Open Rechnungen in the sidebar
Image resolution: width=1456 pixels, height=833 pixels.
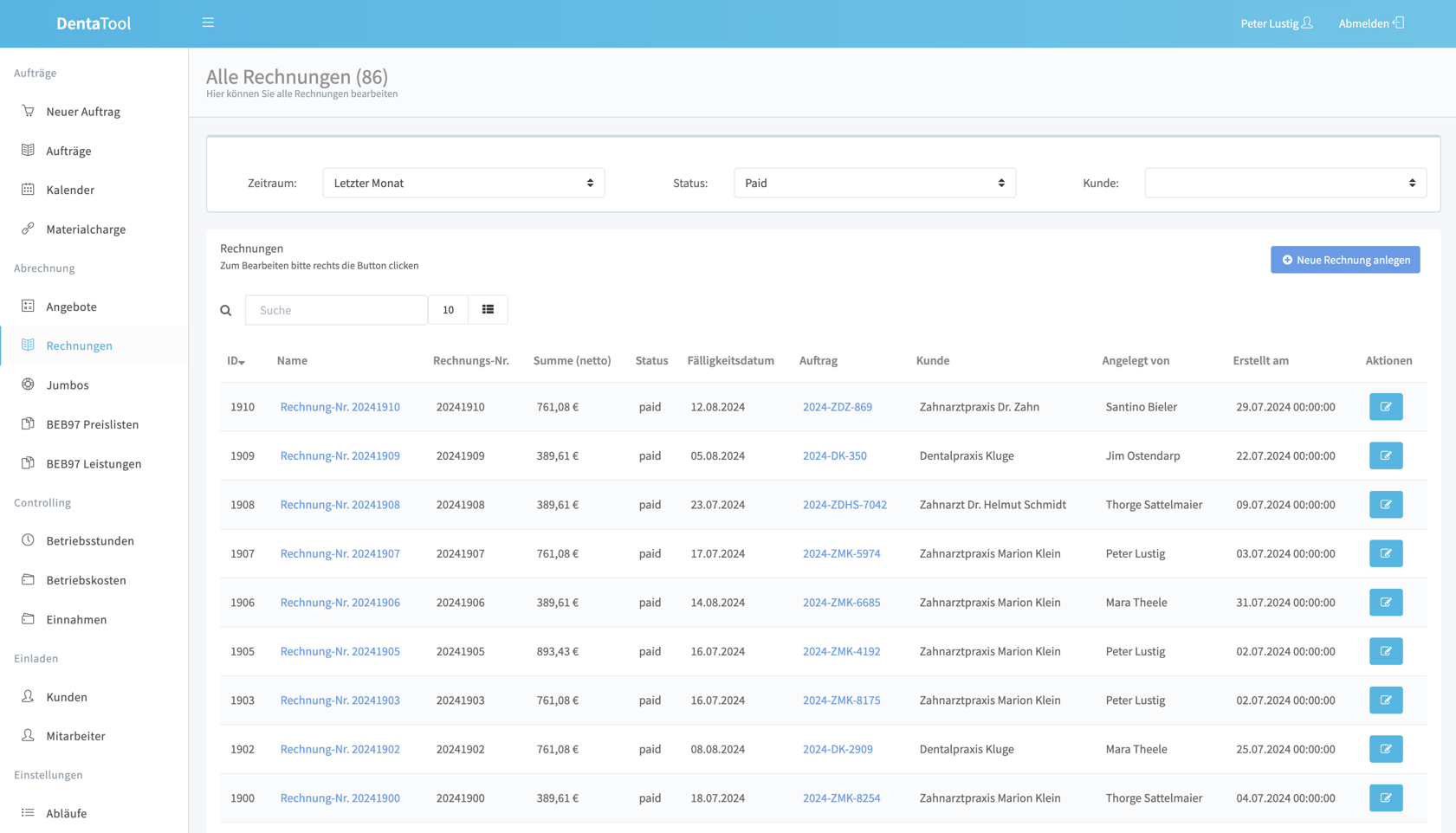pyautogui.click(x=79, y=345)
